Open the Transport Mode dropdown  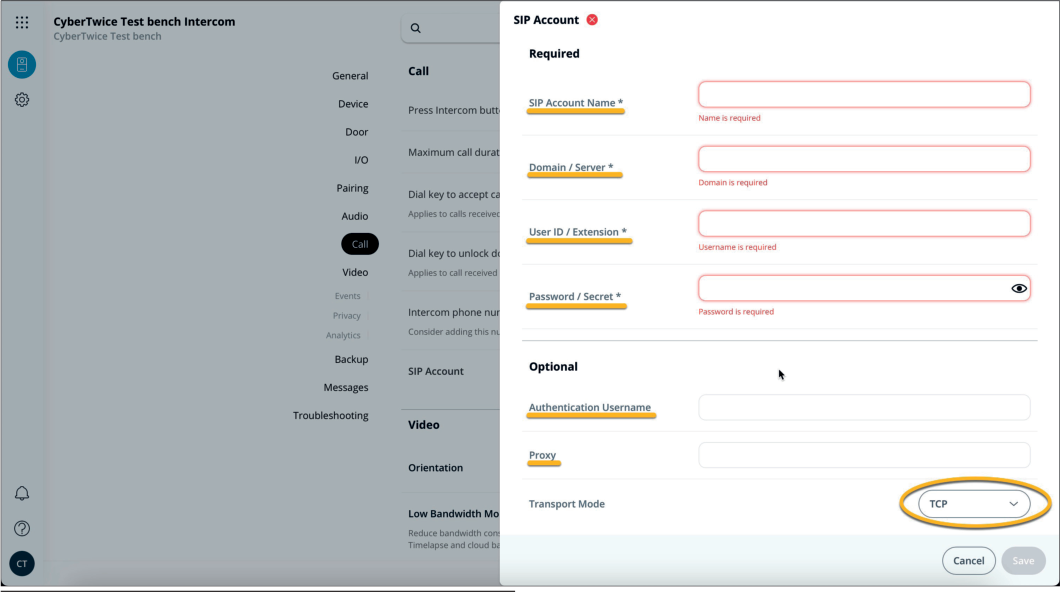[971, 503]
